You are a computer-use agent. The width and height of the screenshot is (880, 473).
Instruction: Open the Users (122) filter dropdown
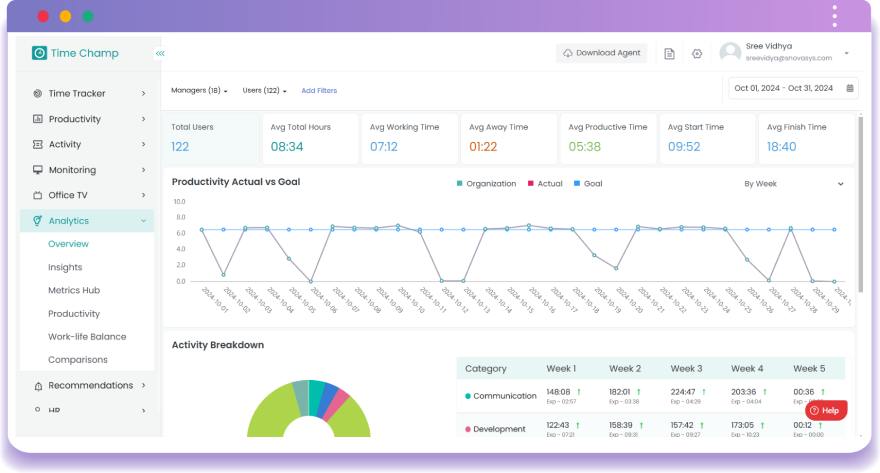click(264, 91)
